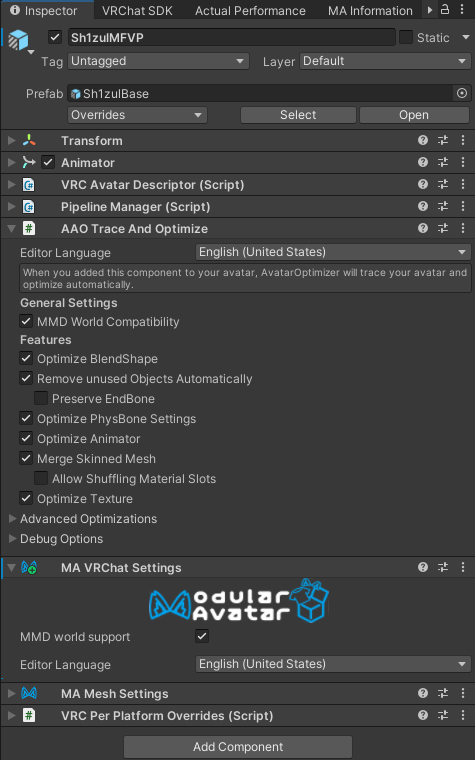Viewport: 475px width, 760px height.
Task: Expand Debug Options foldout
Action: tap(13, 538)
